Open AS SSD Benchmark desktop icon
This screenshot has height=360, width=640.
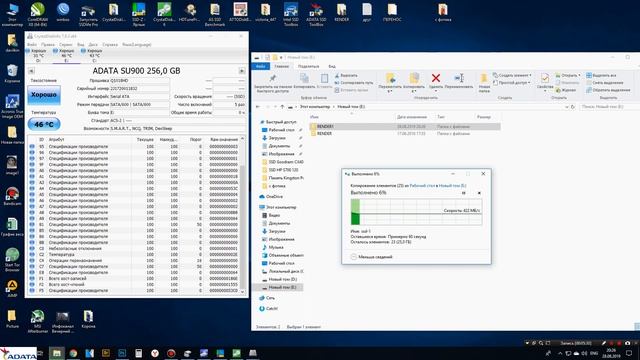point(215,14)
